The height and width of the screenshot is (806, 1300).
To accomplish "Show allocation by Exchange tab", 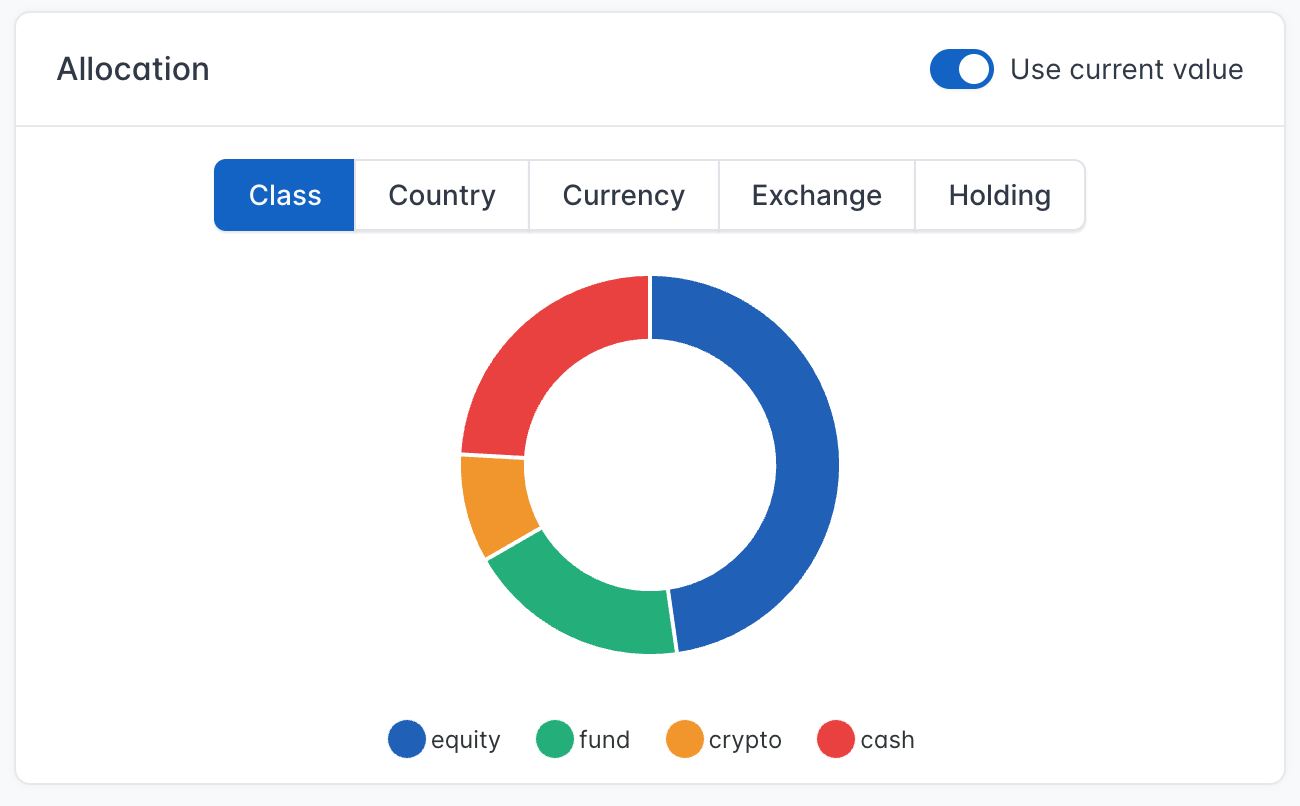I will (817, 195).
